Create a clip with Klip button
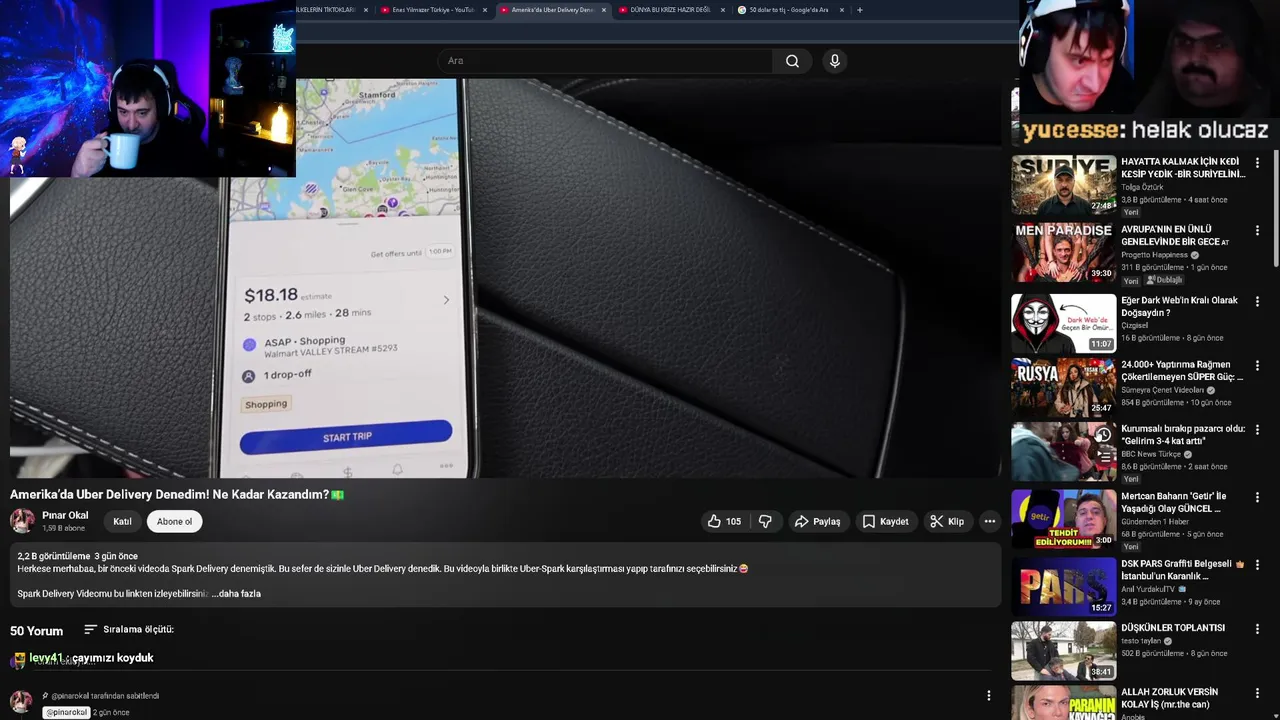This screenshot has height=720, width=1280. (x=946, y=521)
